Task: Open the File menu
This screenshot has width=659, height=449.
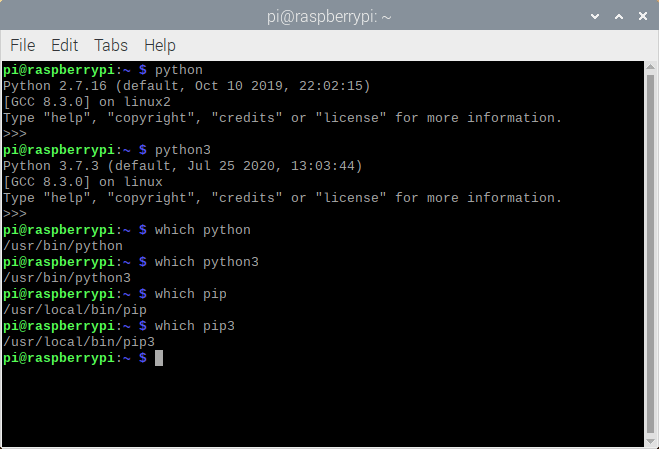Action: tap(23, 45)
